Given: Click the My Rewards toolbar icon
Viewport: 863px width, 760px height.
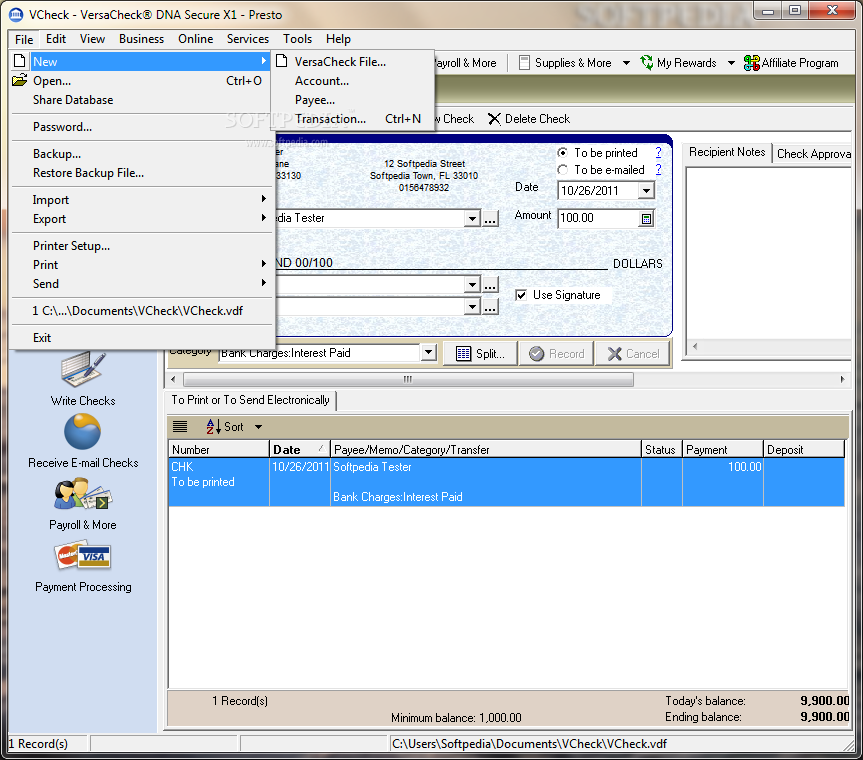Looking at the screenshot, I should (647, 63).
